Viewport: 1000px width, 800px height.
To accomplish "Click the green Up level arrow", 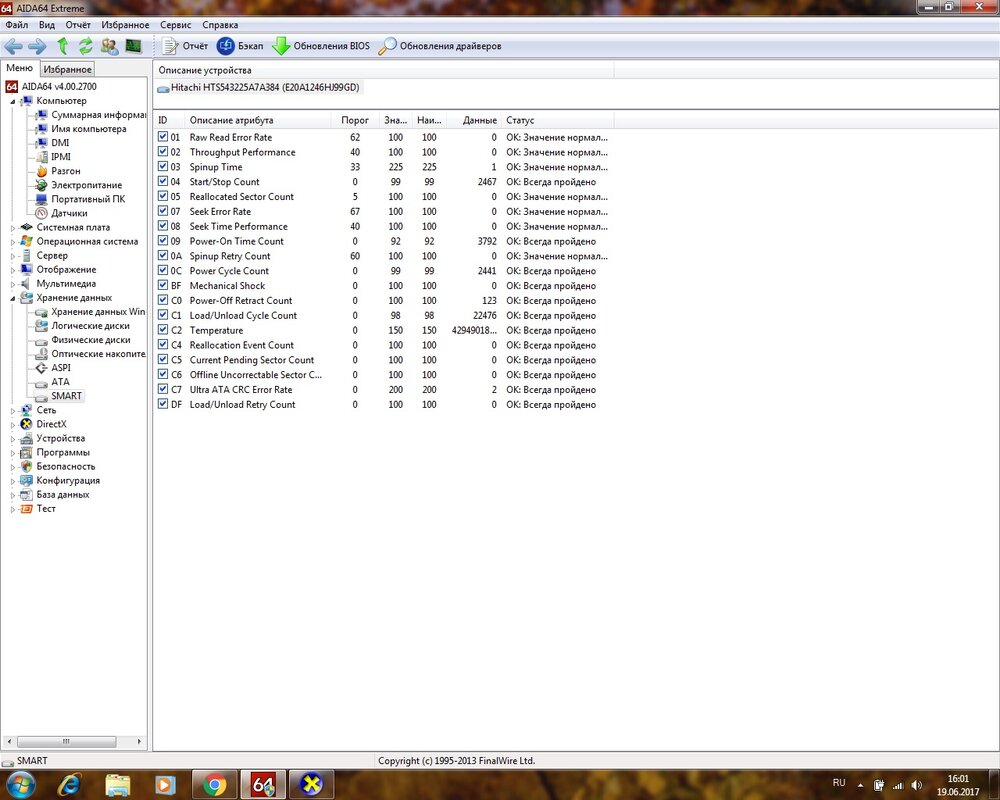I will point(62,46).
